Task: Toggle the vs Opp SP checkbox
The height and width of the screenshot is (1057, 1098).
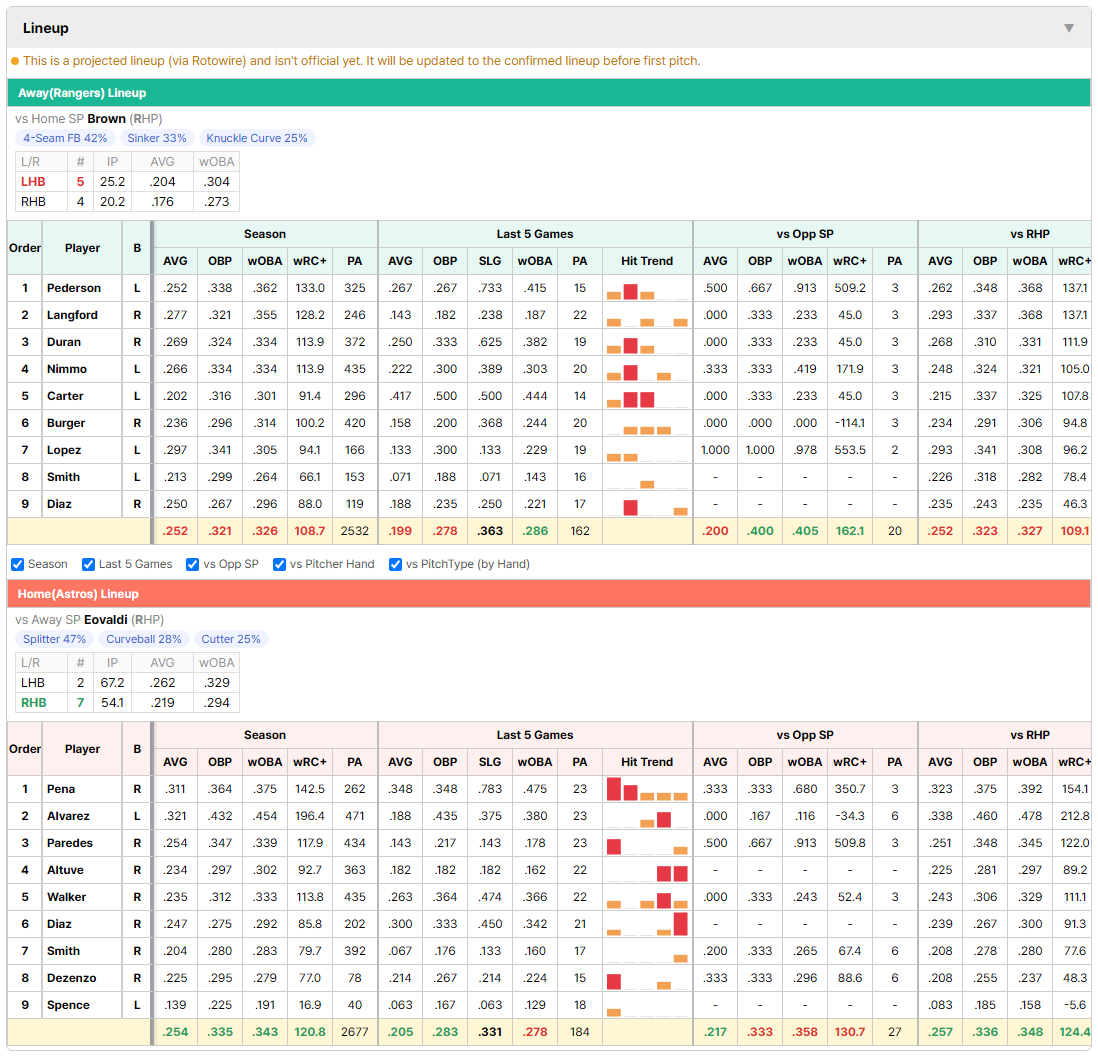Action: [193, 565]
